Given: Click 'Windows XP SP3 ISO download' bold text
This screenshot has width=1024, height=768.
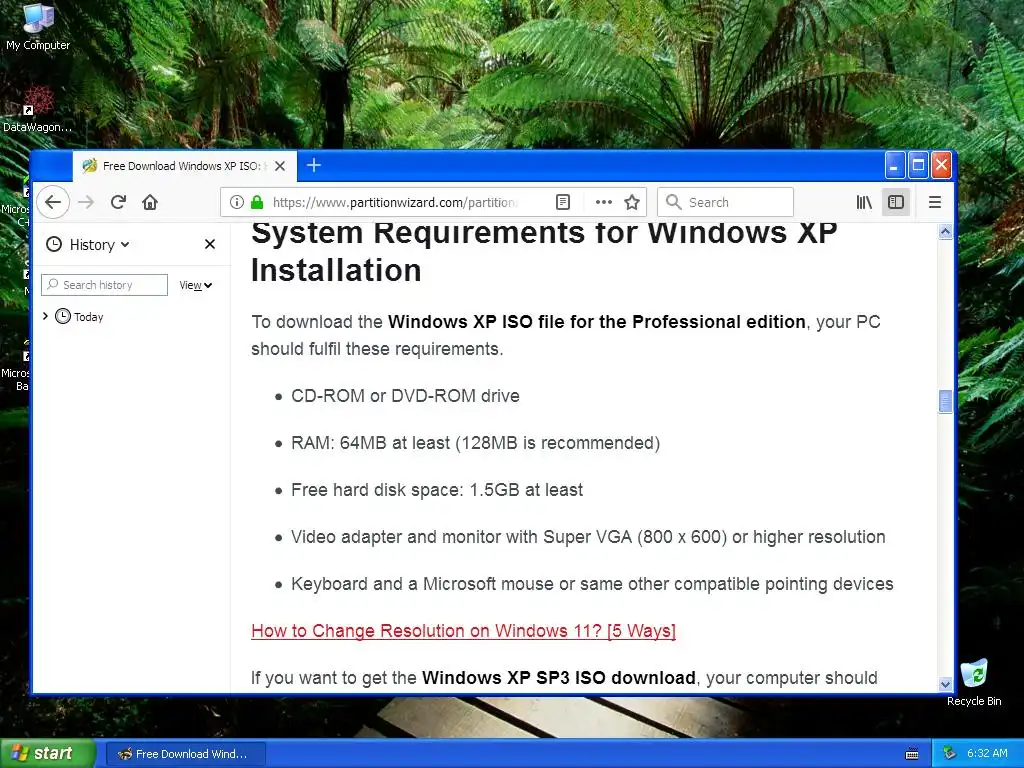Looking at the screenshot, I should 558,678.
